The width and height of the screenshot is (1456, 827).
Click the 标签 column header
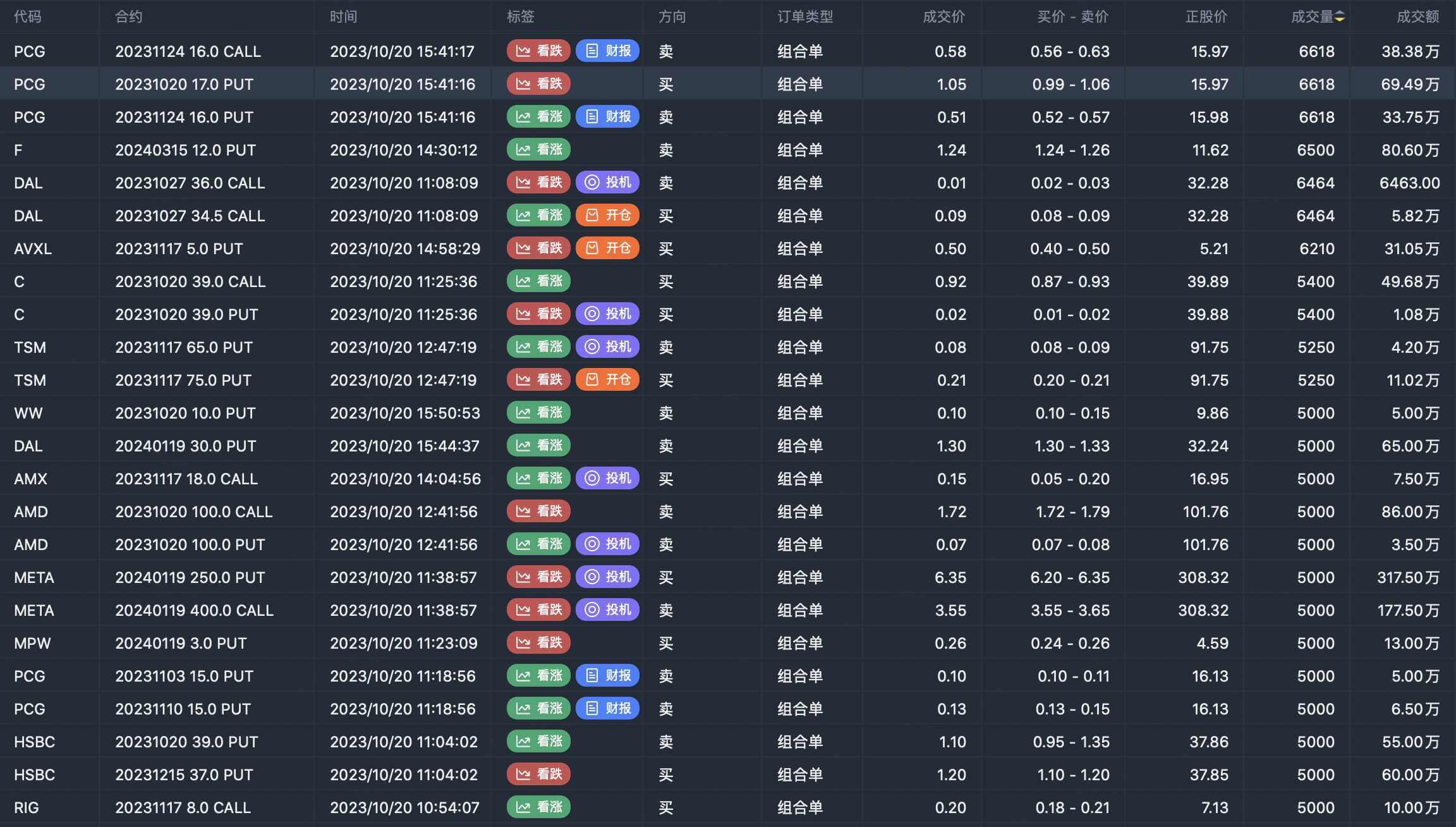(521, 17)
